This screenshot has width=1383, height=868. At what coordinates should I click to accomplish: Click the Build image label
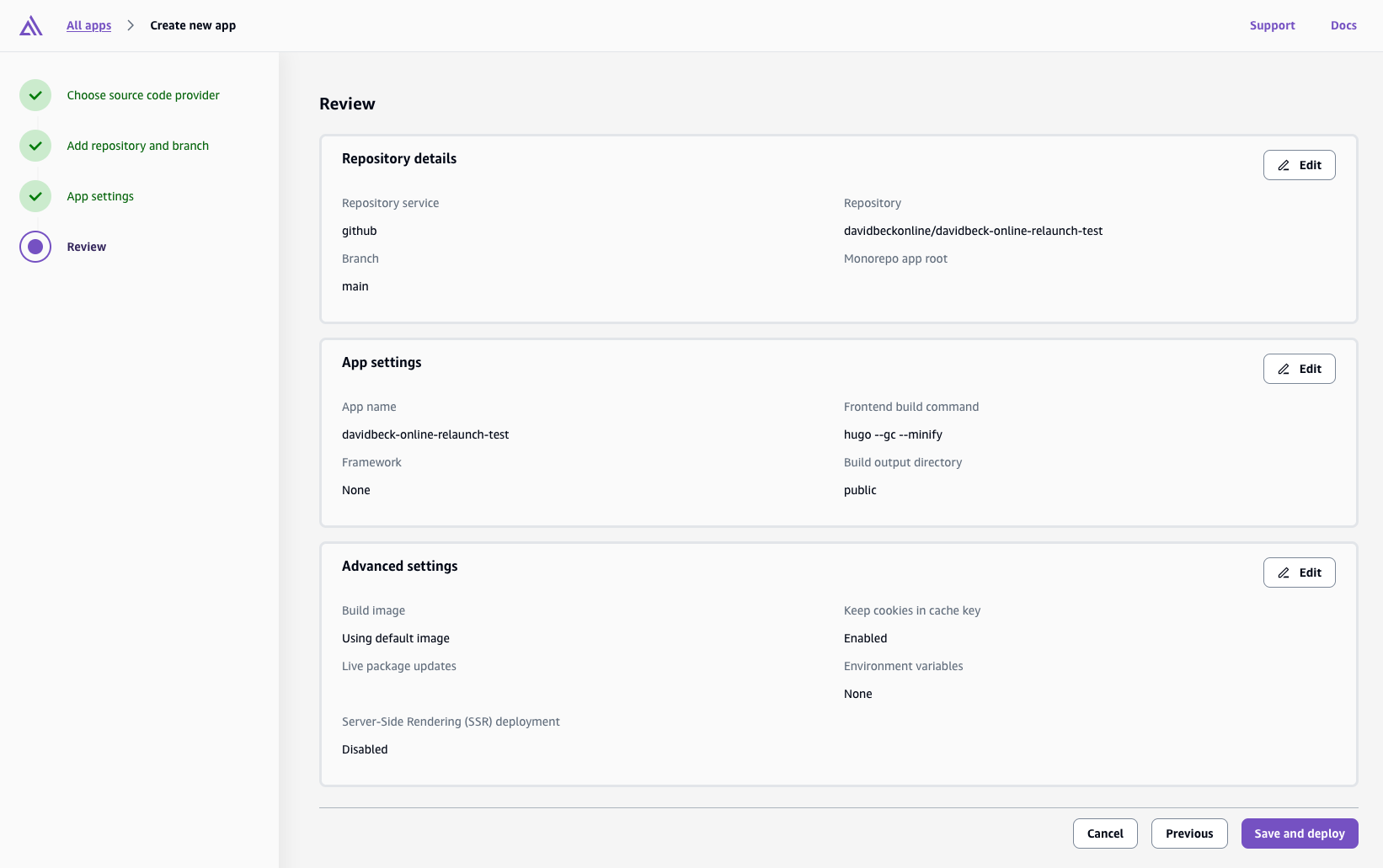tap(373, 610)
